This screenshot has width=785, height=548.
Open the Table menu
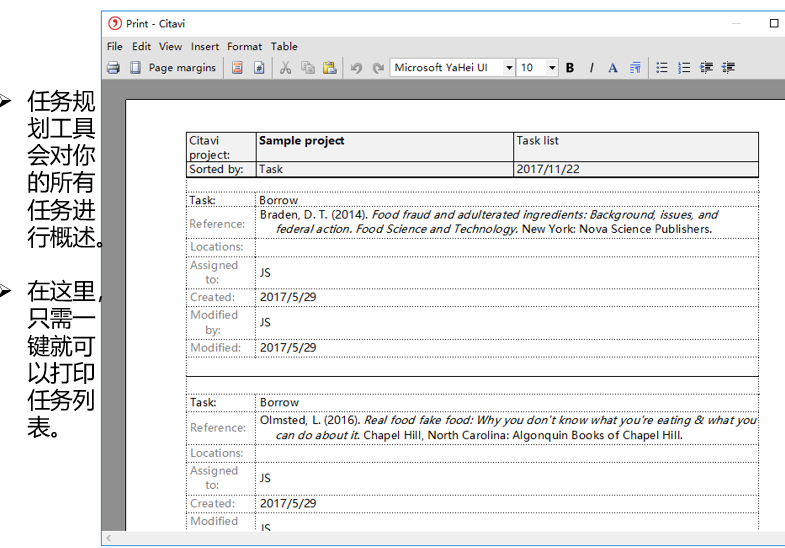tap(284, 47)
